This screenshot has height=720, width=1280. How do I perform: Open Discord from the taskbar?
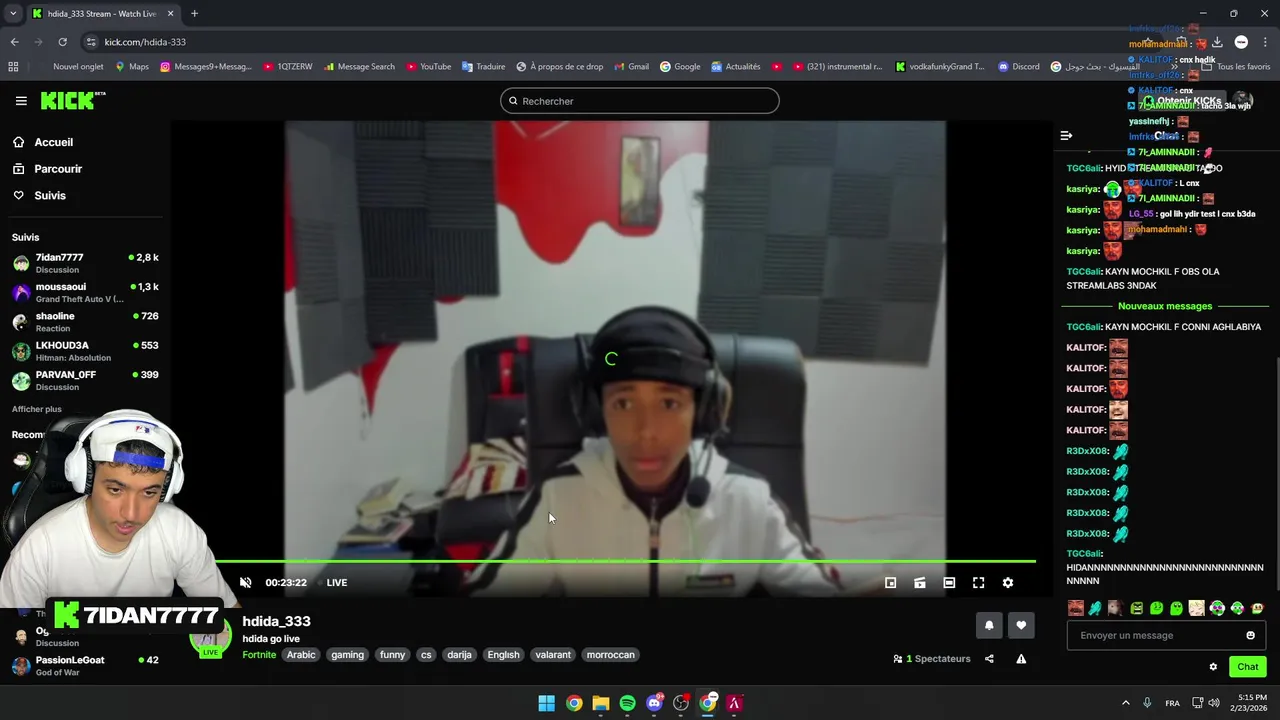pyautogui.click(x=654, y=703)
